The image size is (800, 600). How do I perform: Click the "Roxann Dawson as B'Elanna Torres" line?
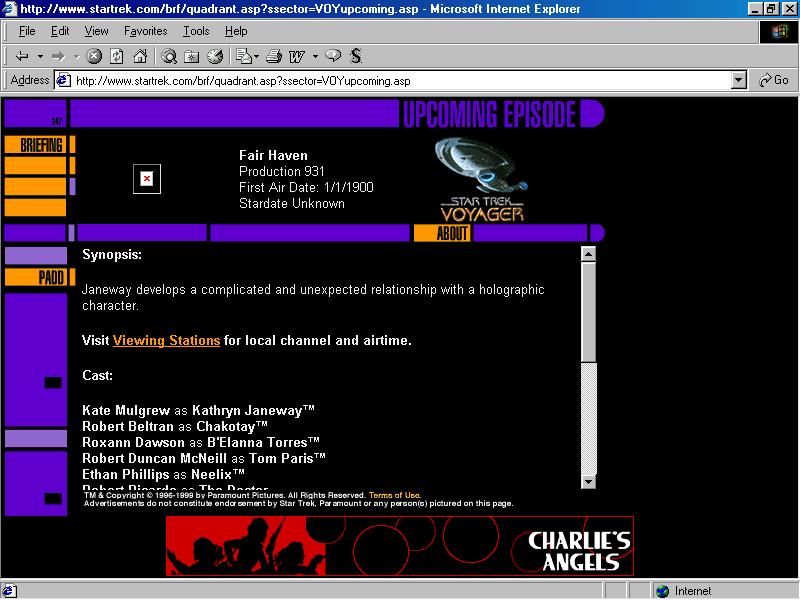point(201,442)
